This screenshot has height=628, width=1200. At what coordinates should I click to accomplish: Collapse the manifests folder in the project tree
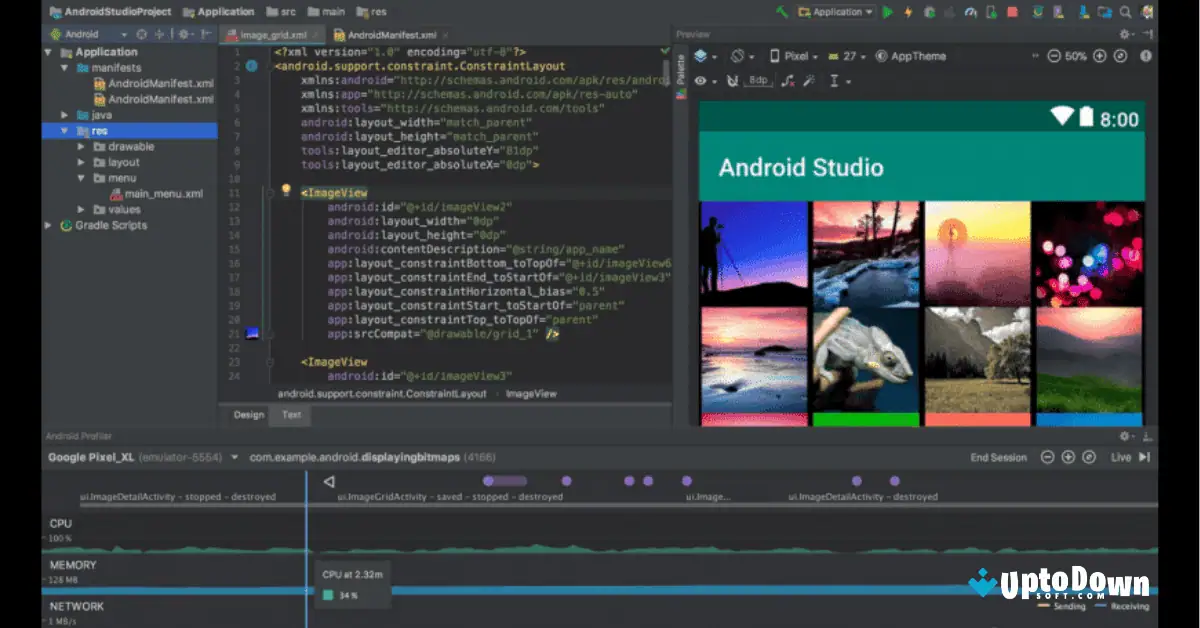(64, 67)
